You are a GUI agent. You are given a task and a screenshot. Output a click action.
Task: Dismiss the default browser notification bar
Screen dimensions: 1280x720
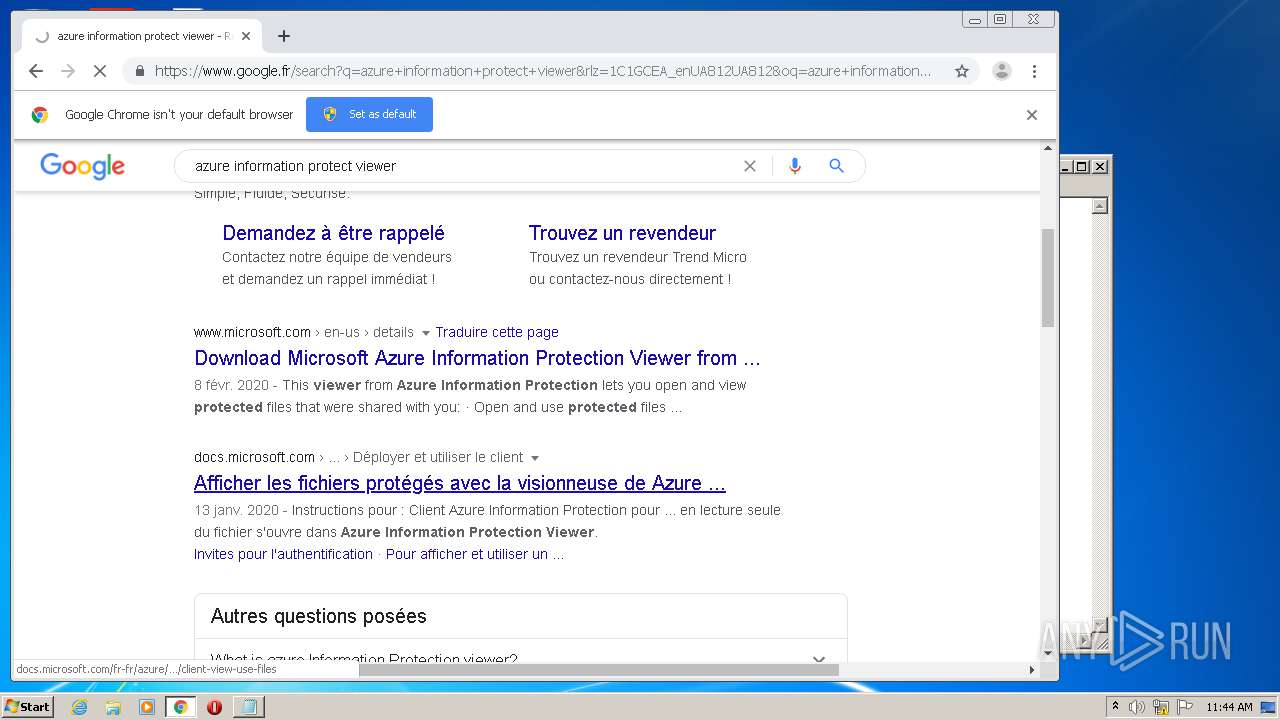coord(1032,115)
